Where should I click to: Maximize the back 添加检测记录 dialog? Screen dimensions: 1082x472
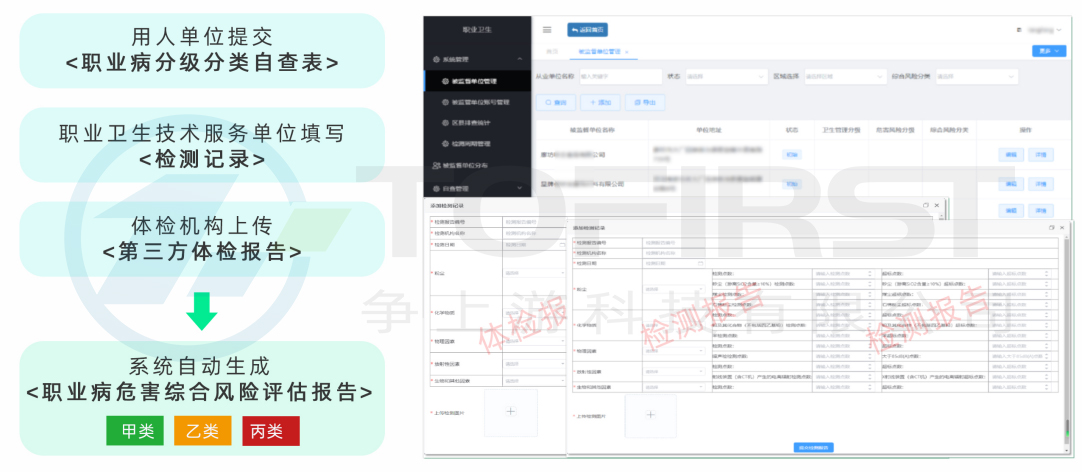[926, 206]
